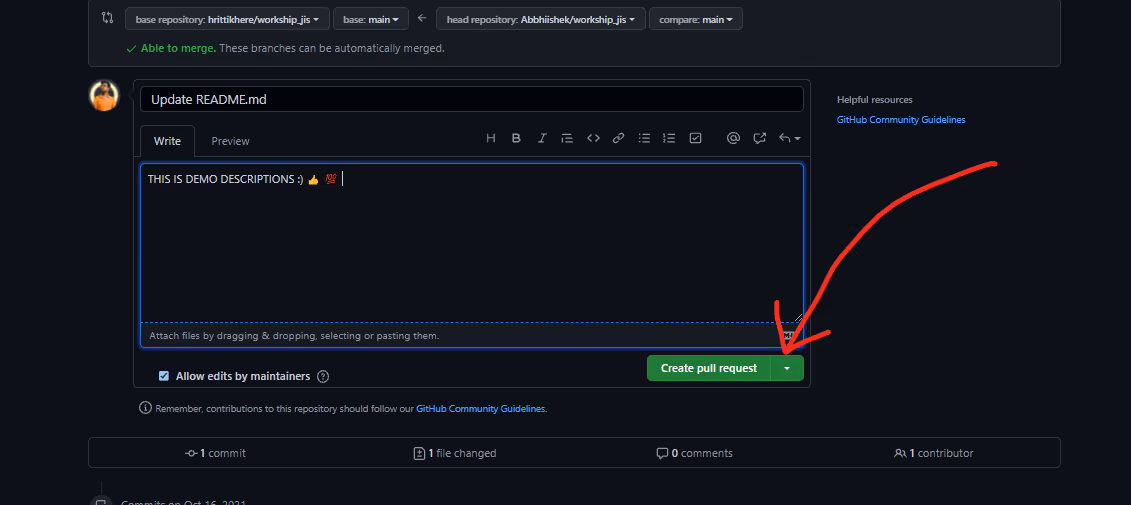Viewport: 1131px width, 505px height.
Task: Open GitHub Community Guidelines link in Helpful resources
Action: 901,120
